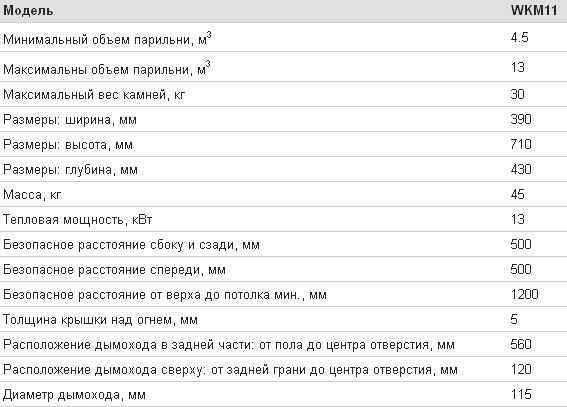The height and width of the screenshot is (407, 567).
Task: Click "Толщина крышки над огнем, мм" label
Action: coord(101,320)
